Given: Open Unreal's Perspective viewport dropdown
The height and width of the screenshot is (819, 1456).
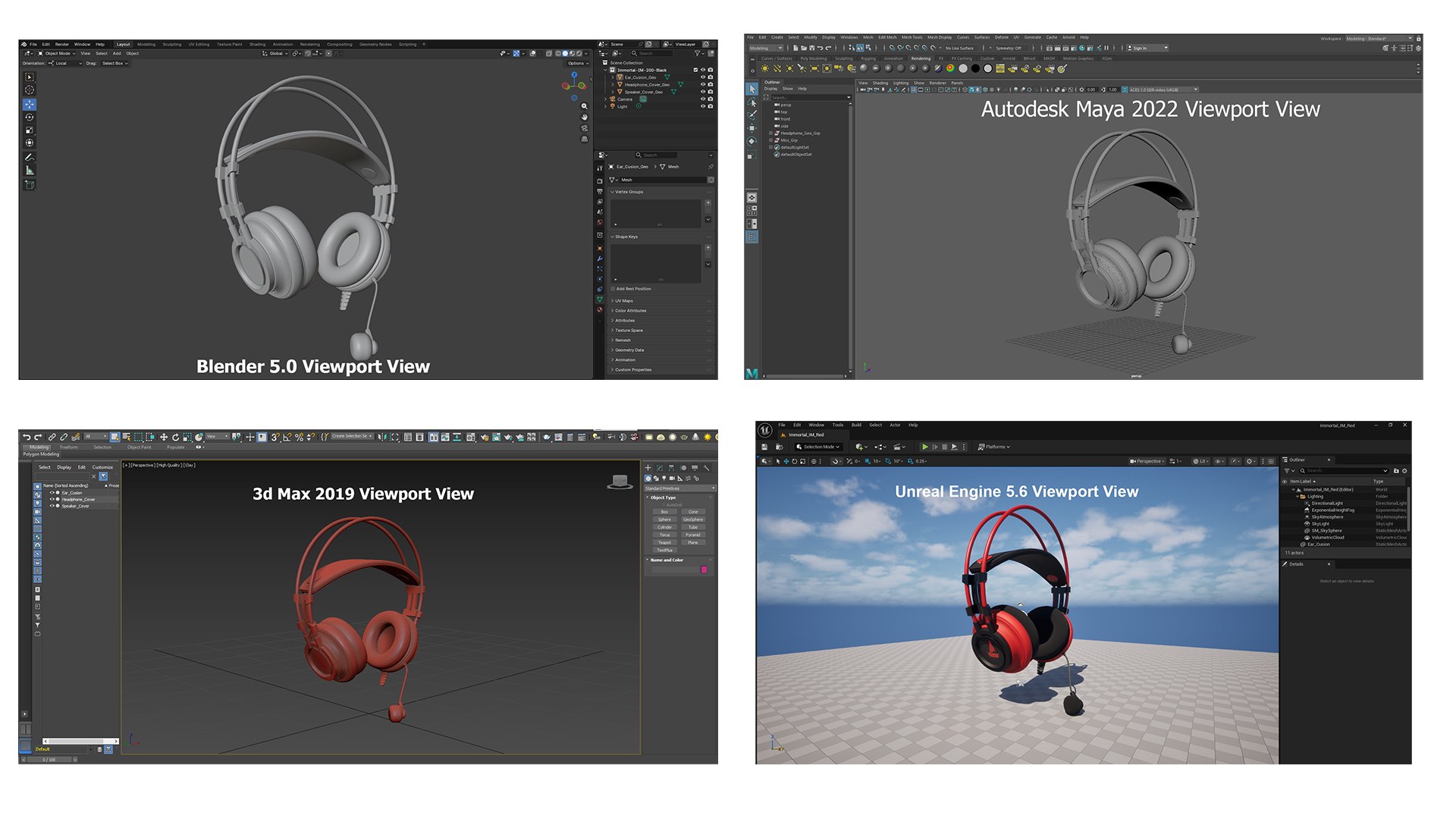Looking at the screenshot, I should coord(1146,461).
